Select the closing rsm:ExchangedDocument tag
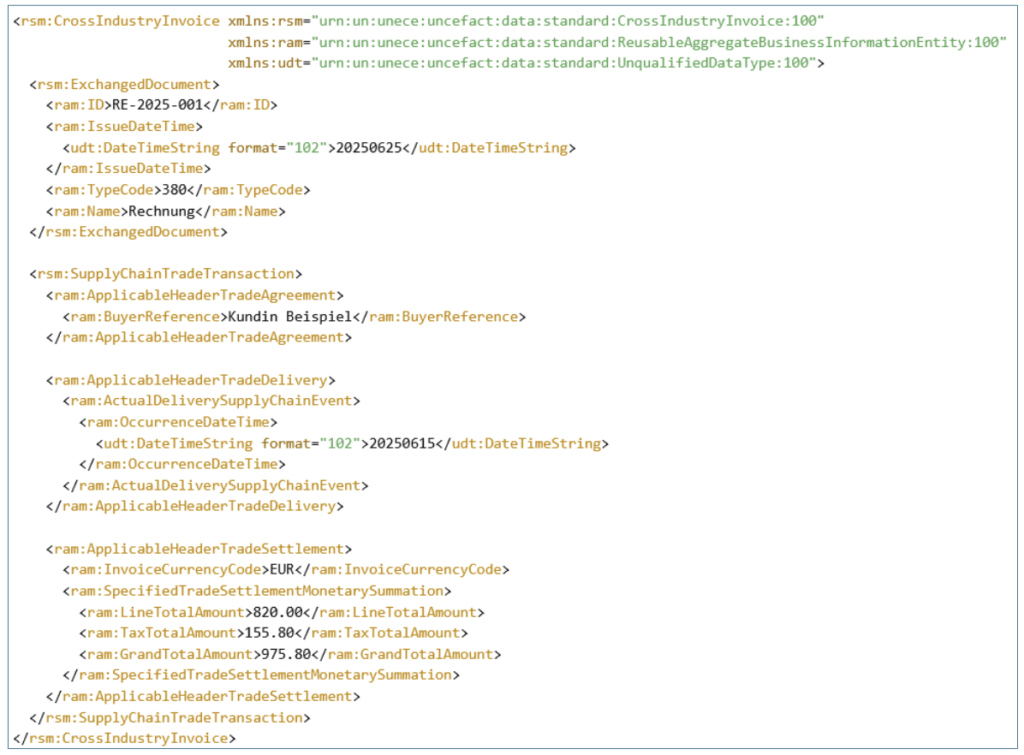 [128, 232]
